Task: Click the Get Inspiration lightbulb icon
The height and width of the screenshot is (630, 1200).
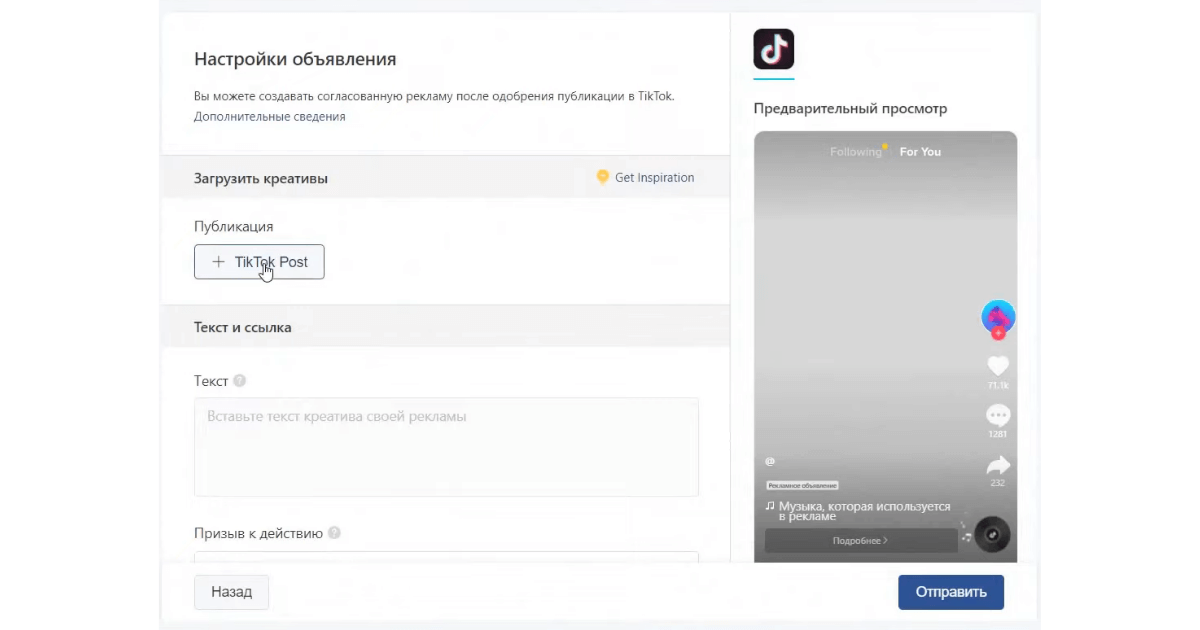Action: point(602,177)
